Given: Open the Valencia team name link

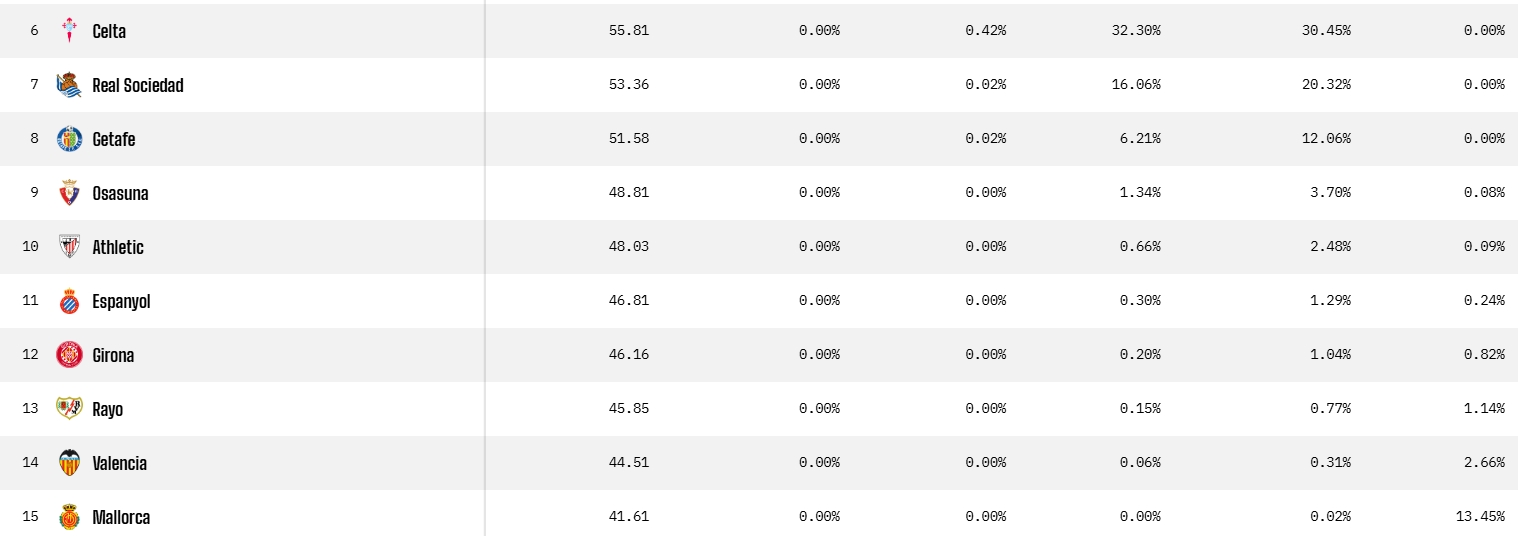Looking at the screenshot, I should [120, 463].
